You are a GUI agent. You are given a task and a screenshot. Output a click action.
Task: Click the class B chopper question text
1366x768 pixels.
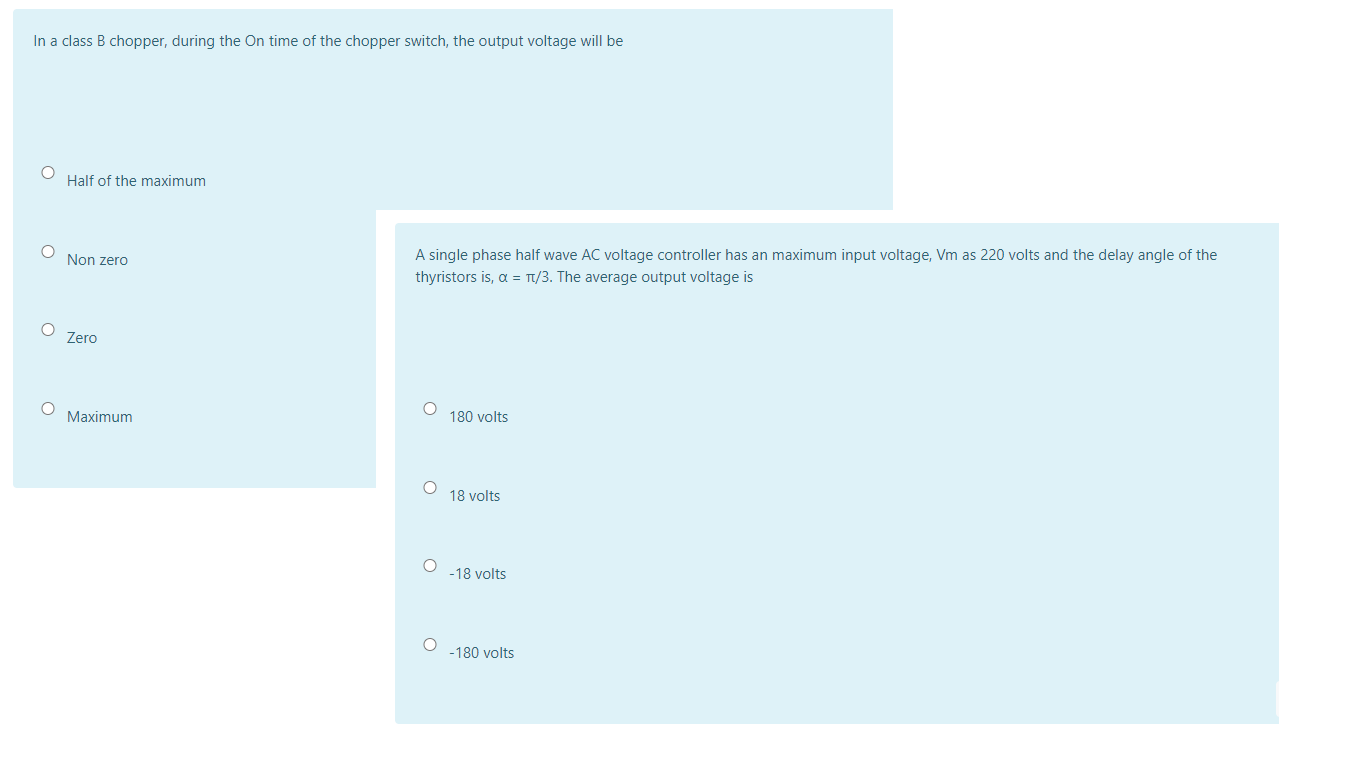pyautogui.click(x=328, y=41)
